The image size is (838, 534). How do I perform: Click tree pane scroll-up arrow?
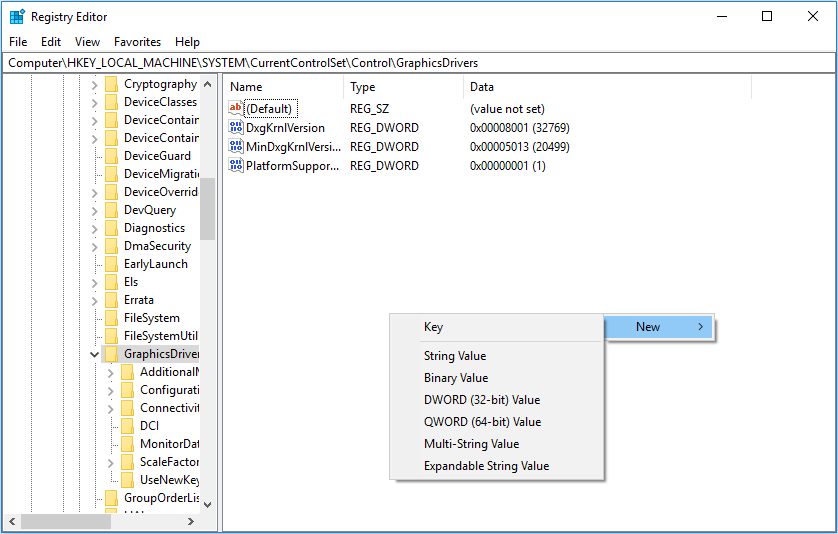point(208,84)
